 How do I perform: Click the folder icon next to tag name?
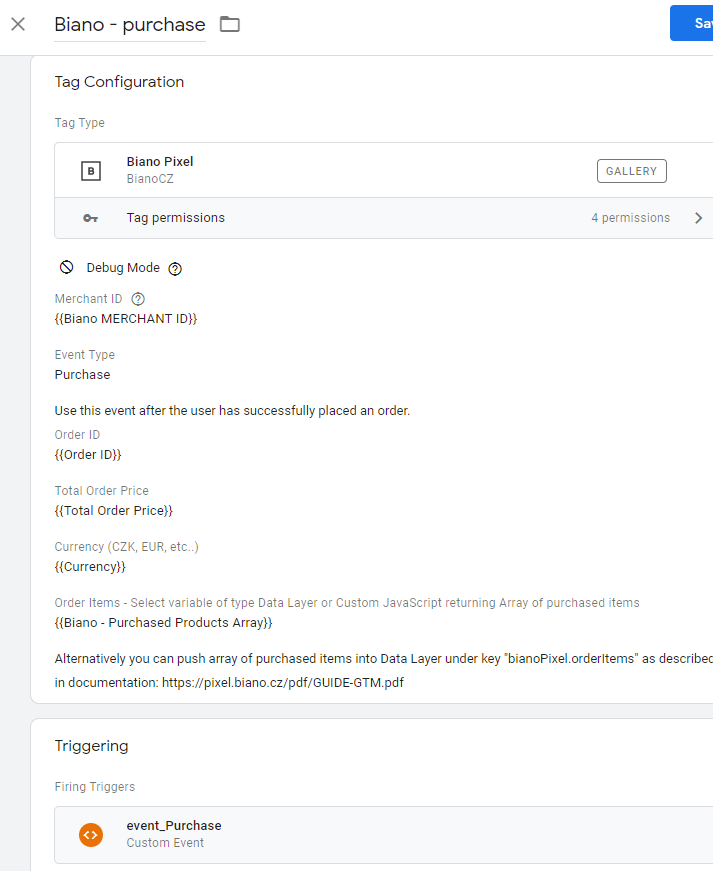point(230,24)
